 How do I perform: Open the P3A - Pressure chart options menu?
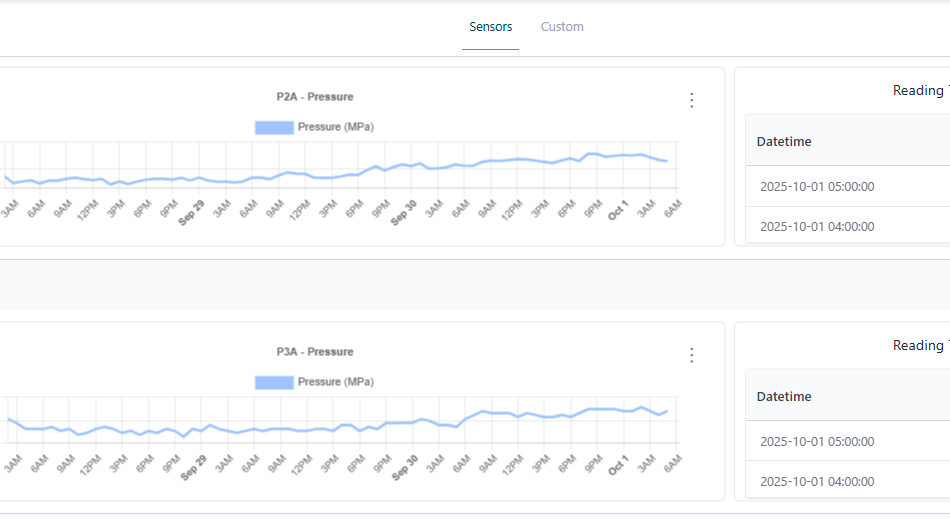click(x=691, y=355)
